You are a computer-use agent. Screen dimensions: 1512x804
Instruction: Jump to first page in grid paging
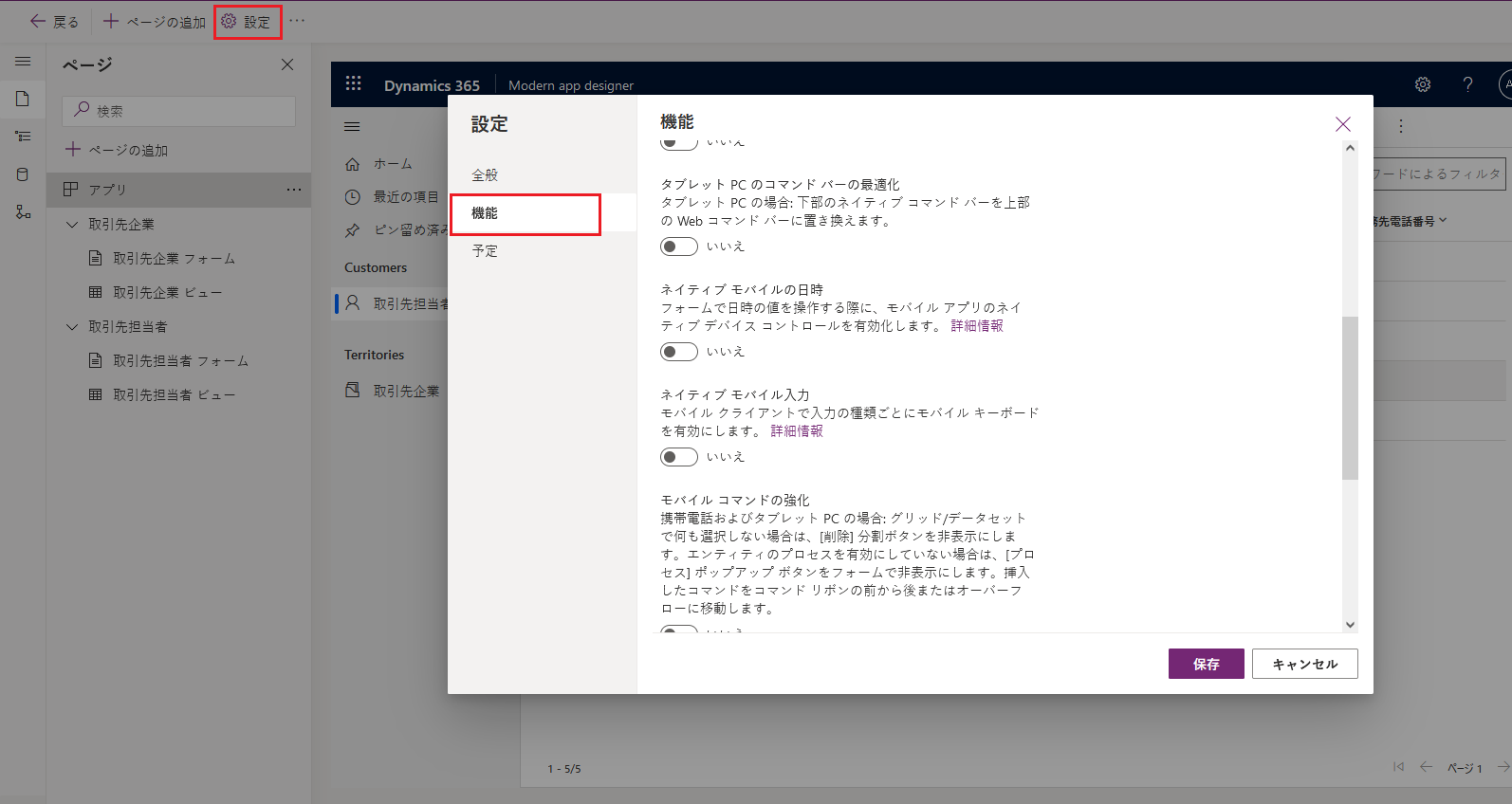[x=1398, y=767]
